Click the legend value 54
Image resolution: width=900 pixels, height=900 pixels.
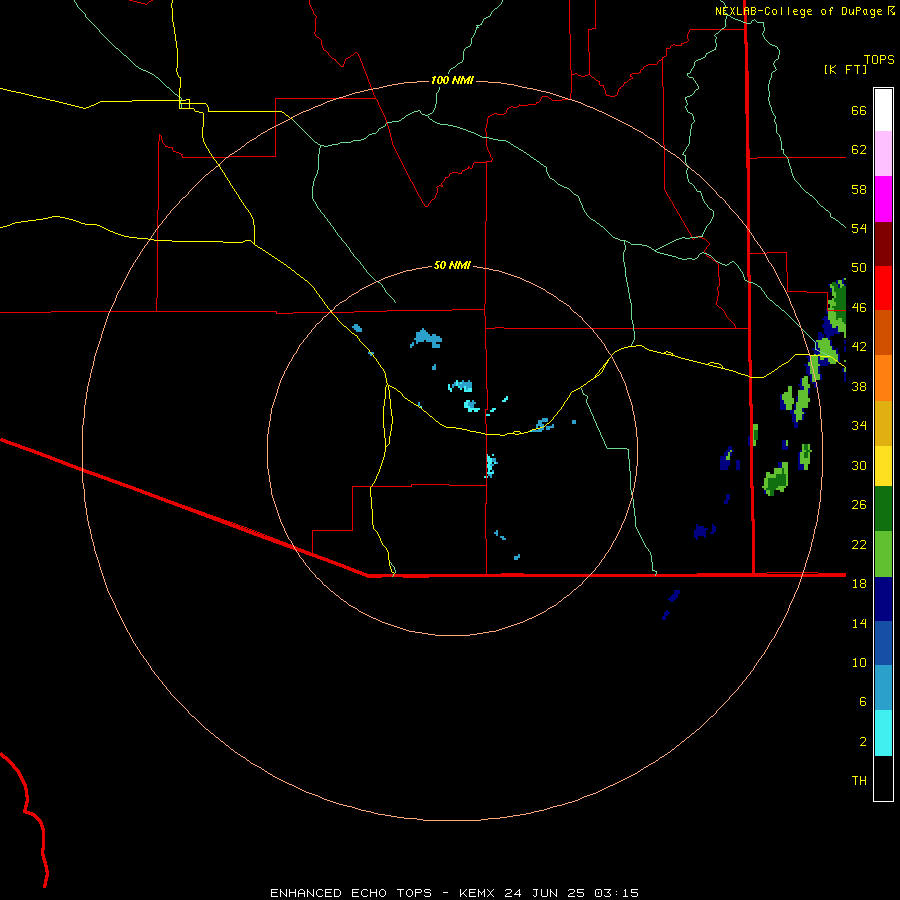(859, 228)
